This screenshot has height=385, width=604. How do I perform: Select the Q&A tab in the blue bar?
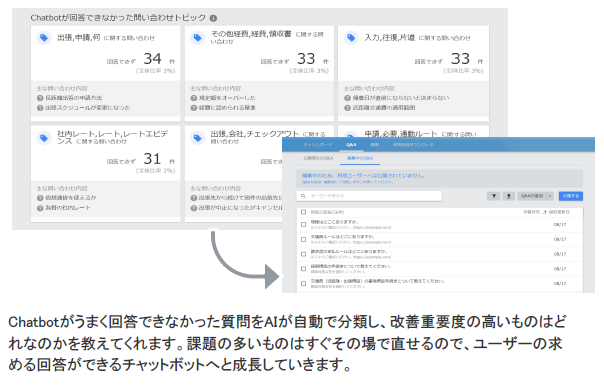coord(351,145)
